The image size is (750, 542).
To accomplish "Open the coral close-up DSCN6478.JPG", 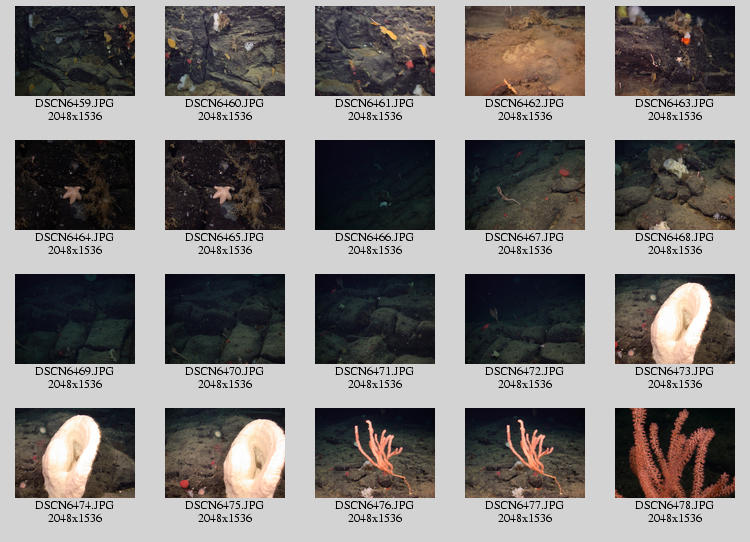I will tap(675, 453).
